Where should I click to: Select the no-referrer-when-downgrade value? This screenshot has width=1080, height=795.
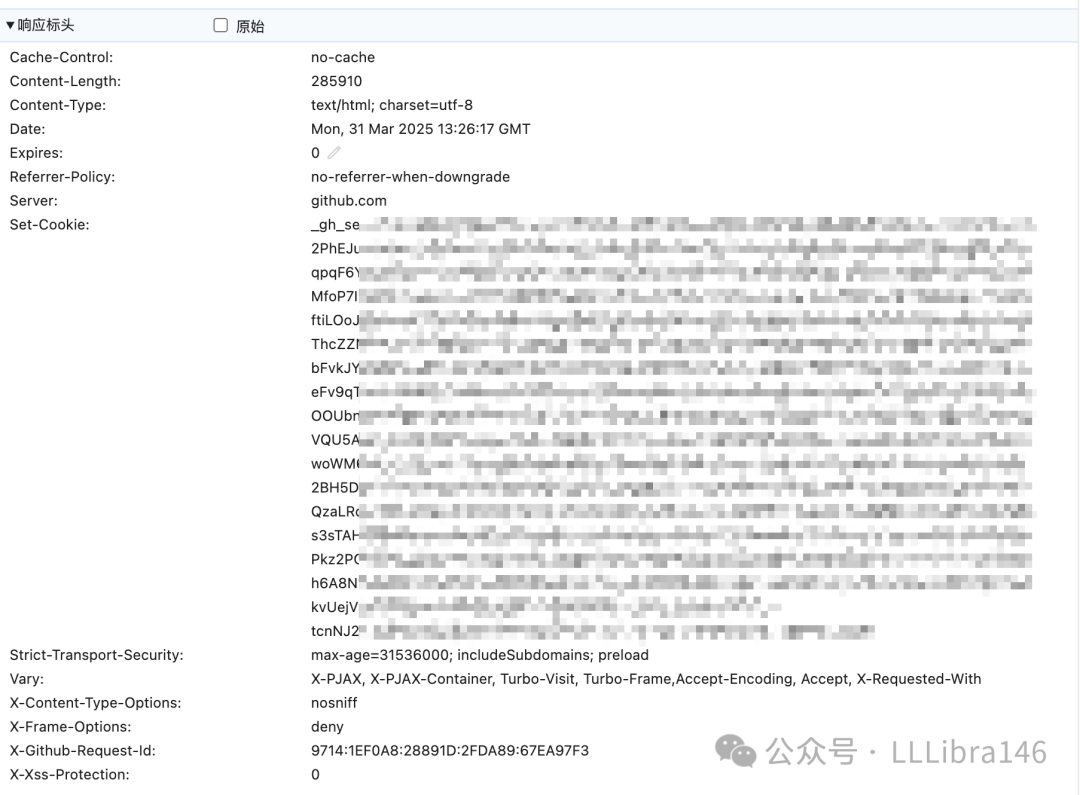pos(410,177)
